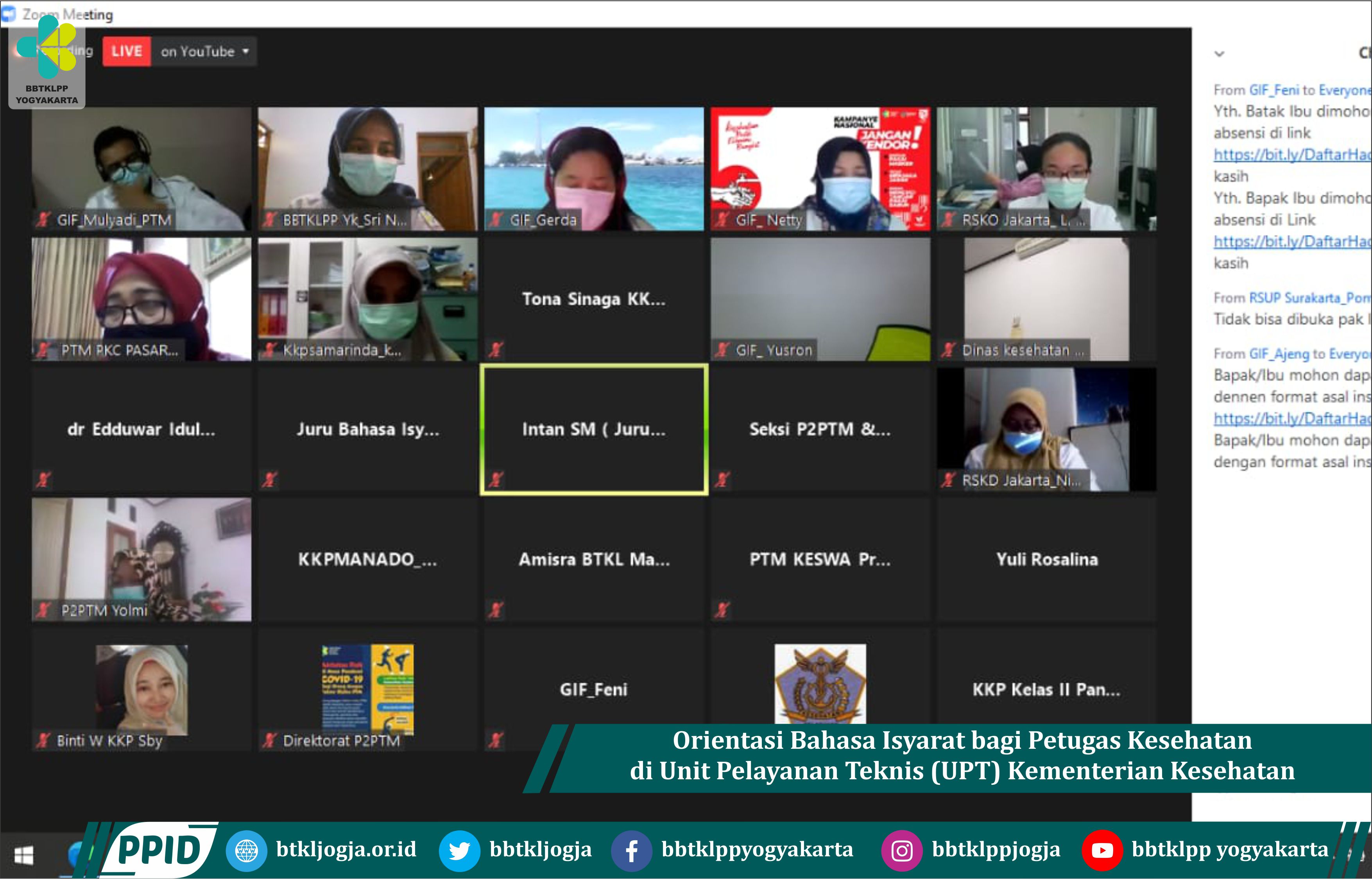The width and height of the screenshot is (1372, 879).
Task: Select GIF_Yusron video tile
Action: 820,299
